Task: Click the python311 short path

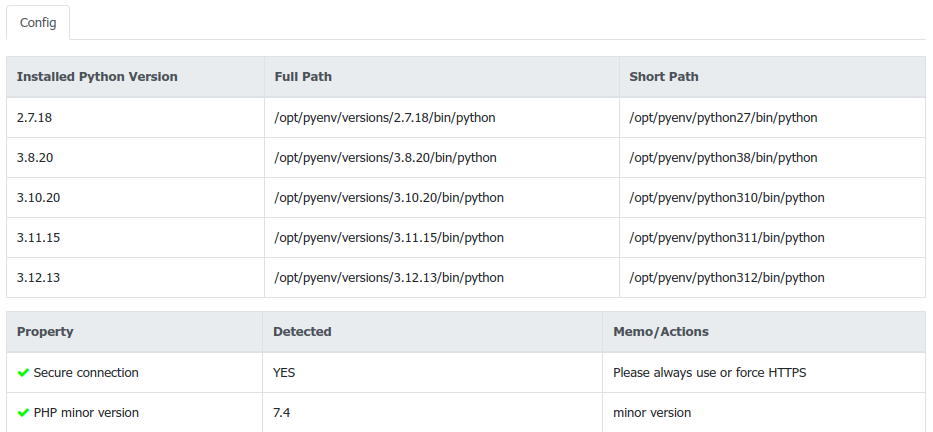Action: pyautogui.click(x=727, y=238)
